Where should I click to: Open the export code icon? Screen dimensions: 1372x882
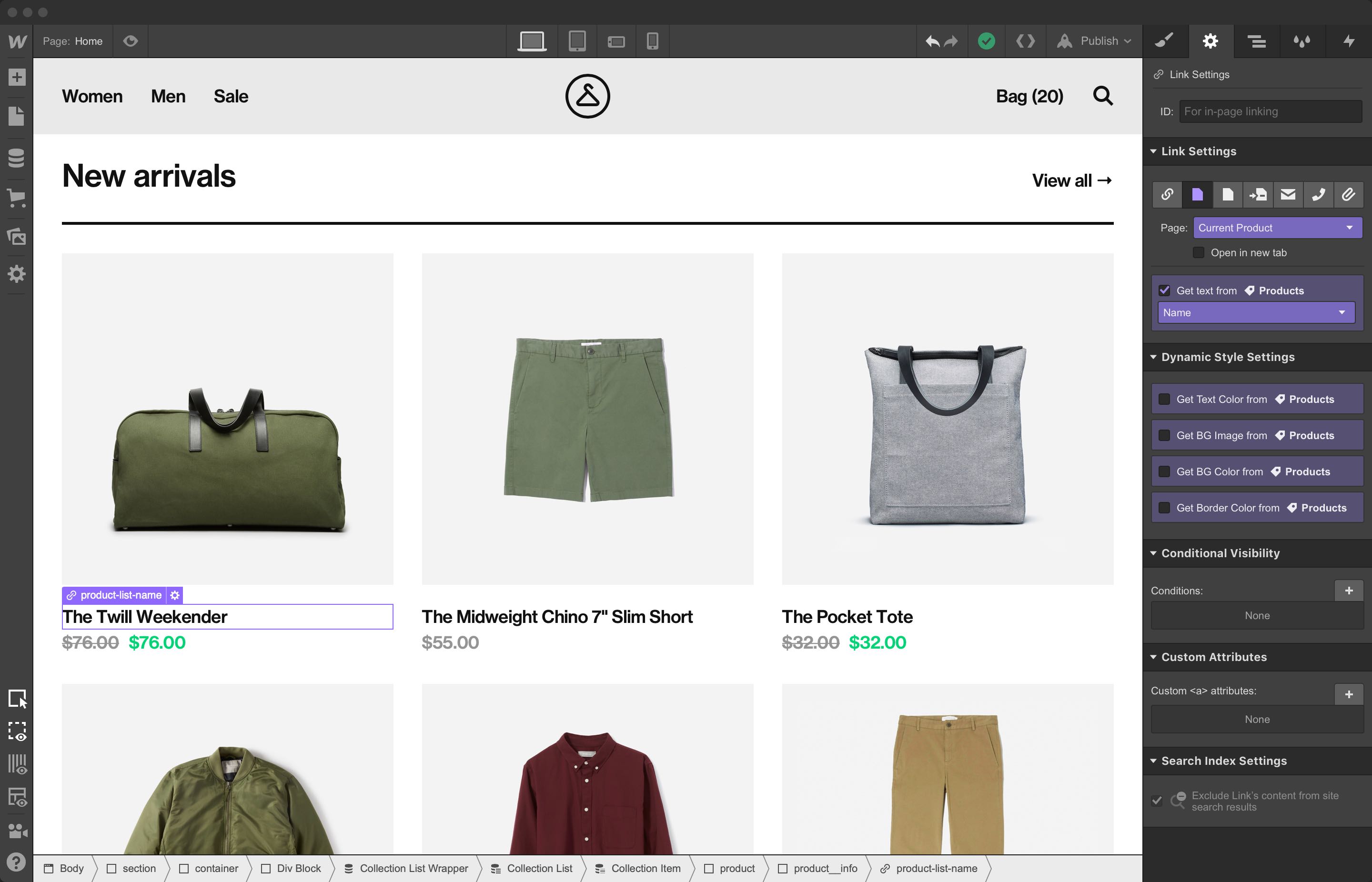click(1025, 41)
